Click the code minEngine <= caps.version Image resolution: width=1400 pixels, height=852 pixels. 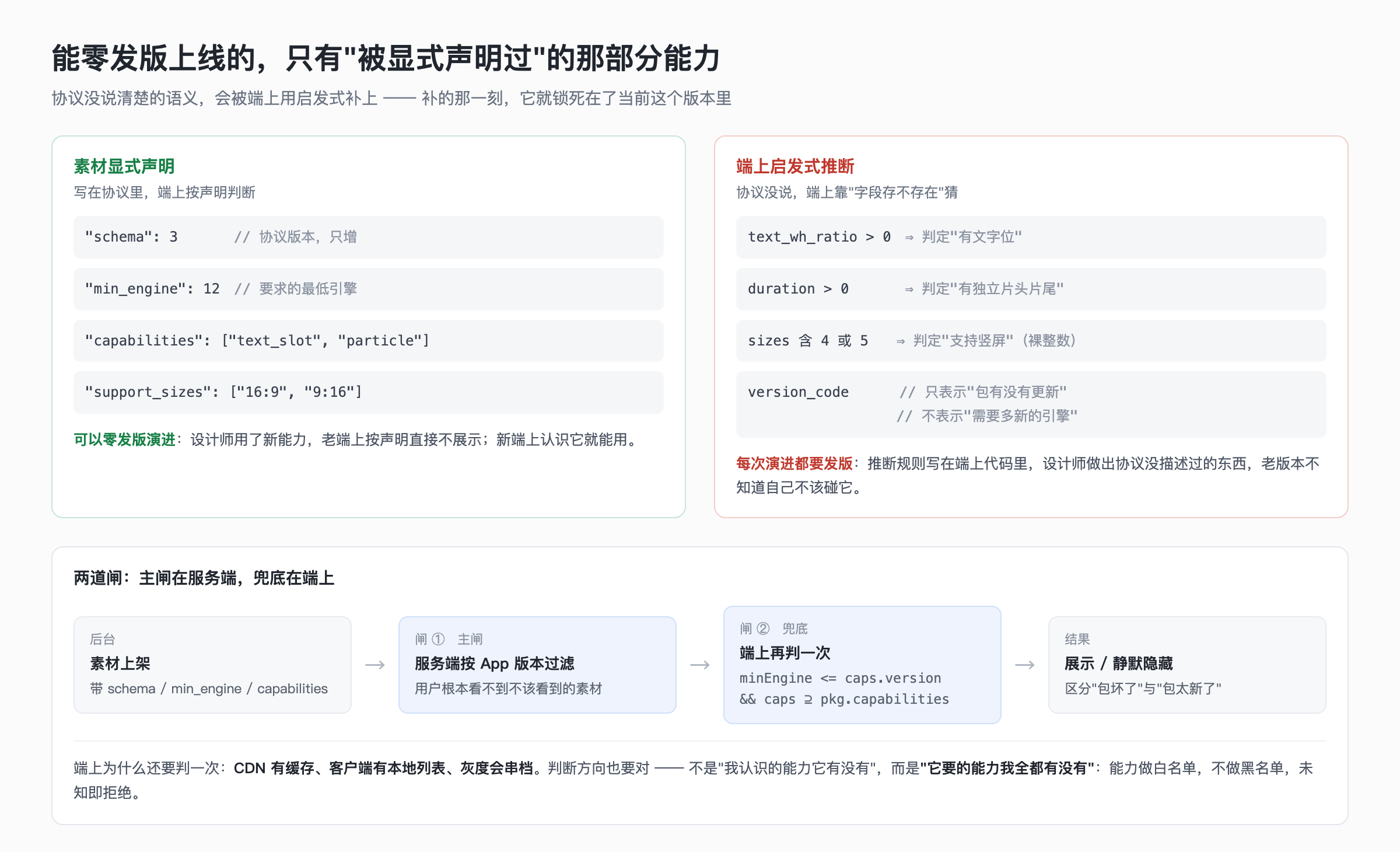point(840,678)
